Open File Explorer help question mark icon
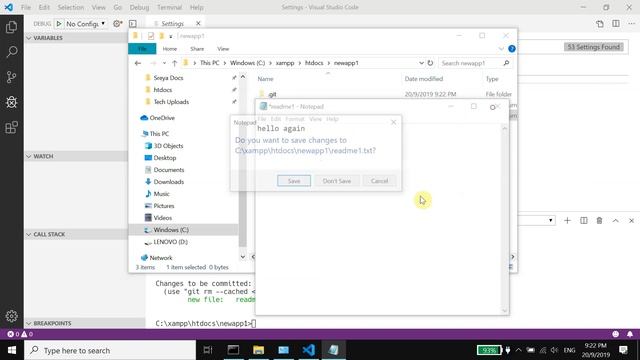640x360 pixels. (512, 49)
